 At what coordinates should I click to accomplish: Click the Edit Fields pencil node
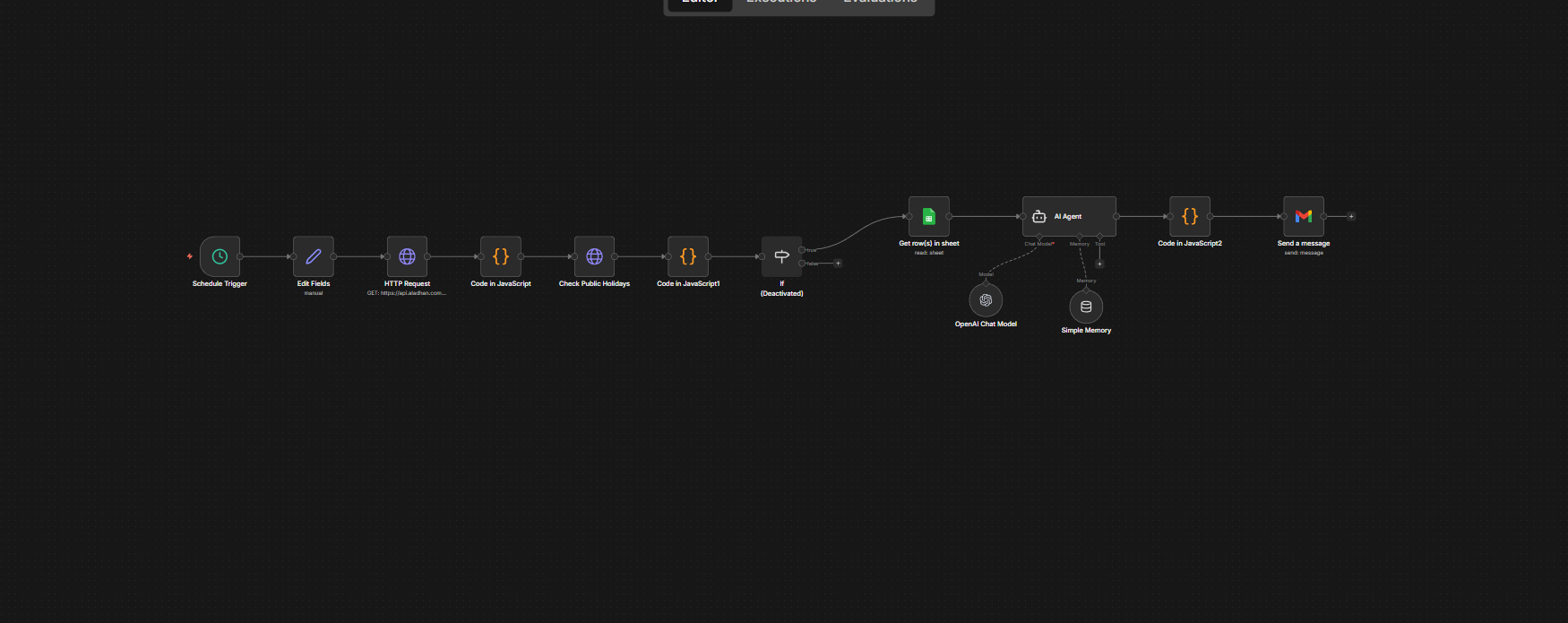point(314,256)
